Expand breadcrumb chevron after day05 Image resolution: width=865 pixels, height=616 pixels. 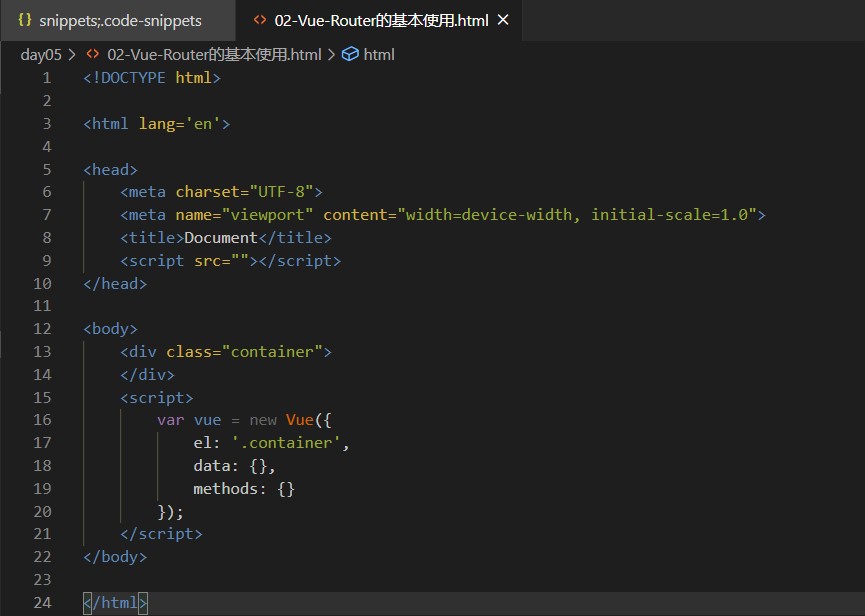72,55
